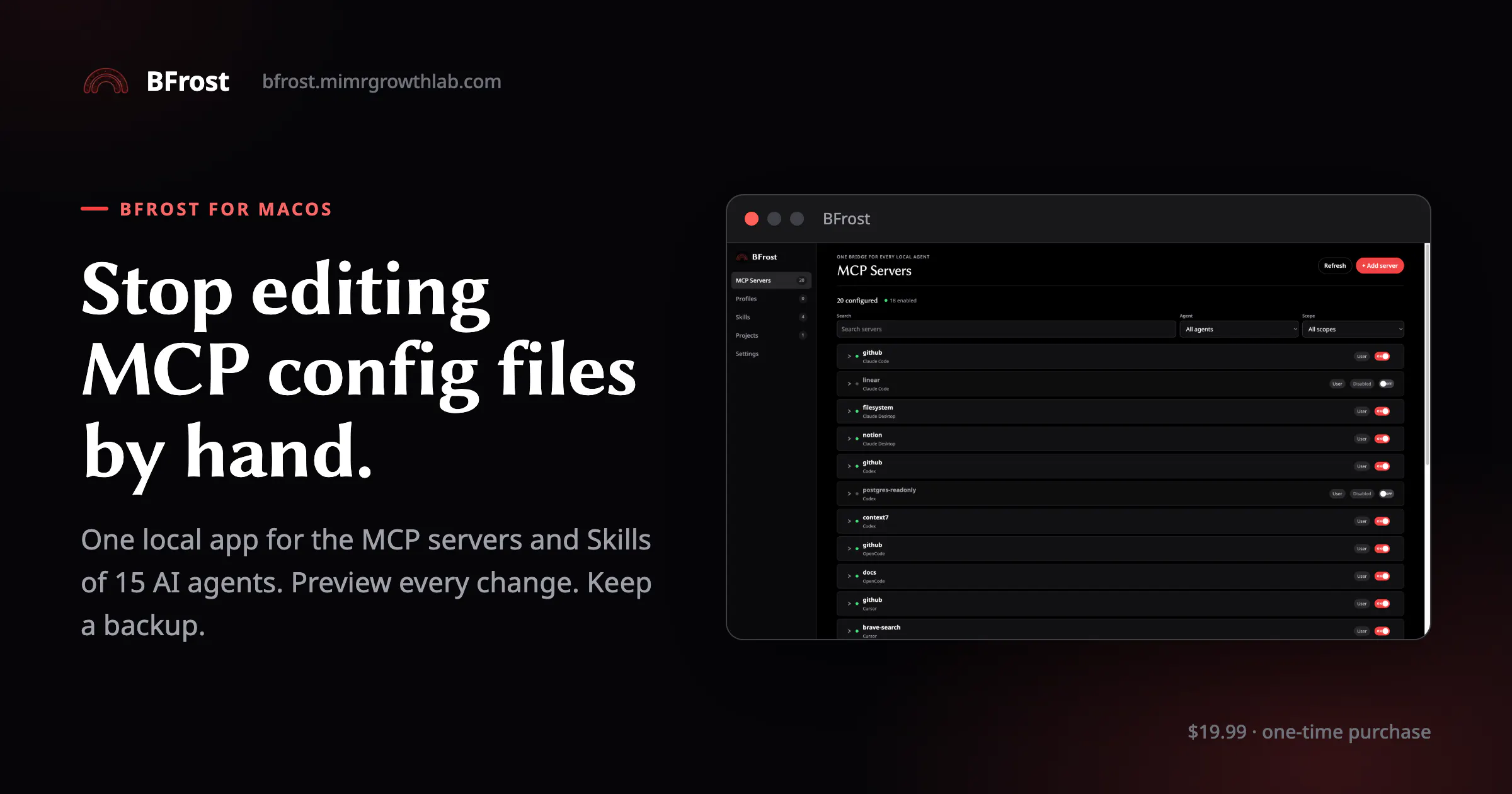
Task: Click the green status dot on filesystem row
Action: (x=857, y=411)
